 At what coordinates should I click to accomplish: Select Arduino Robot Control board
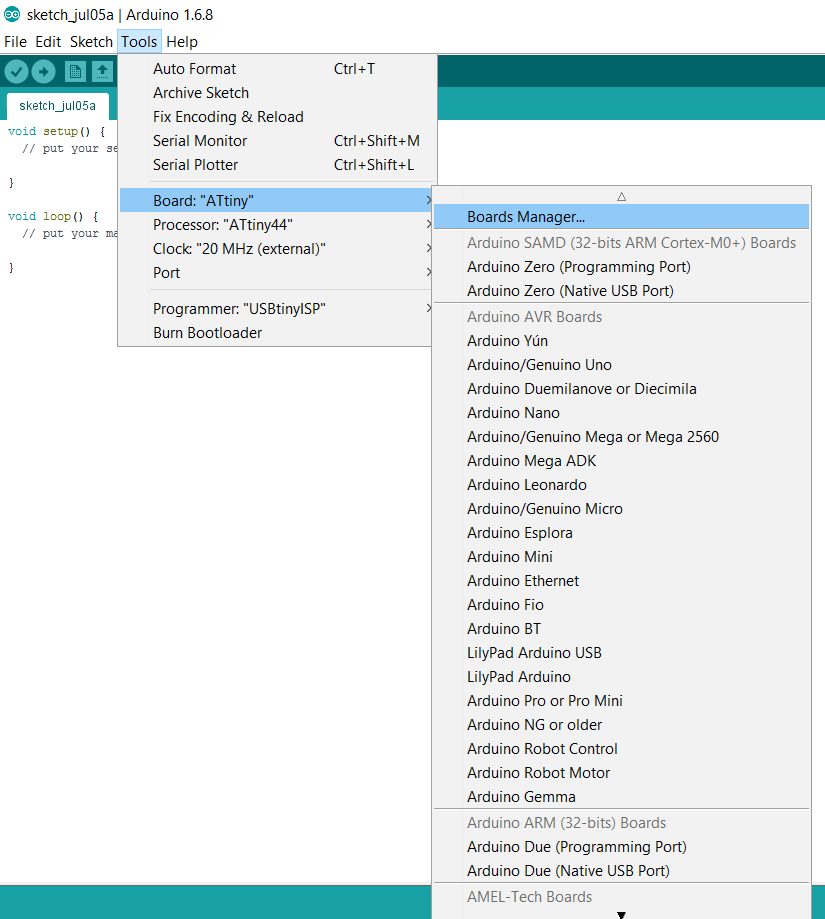[x=622, y=749]
